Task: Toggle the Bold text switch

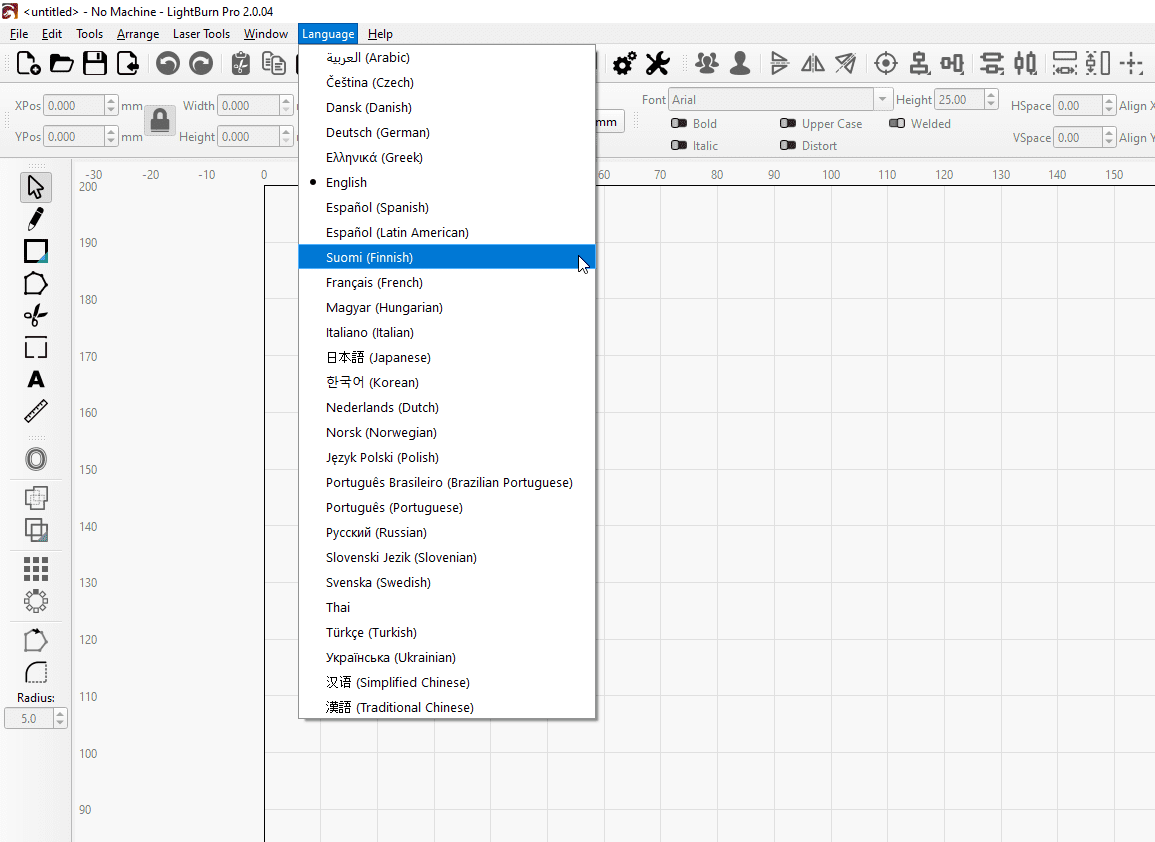Action: (678, 124)
